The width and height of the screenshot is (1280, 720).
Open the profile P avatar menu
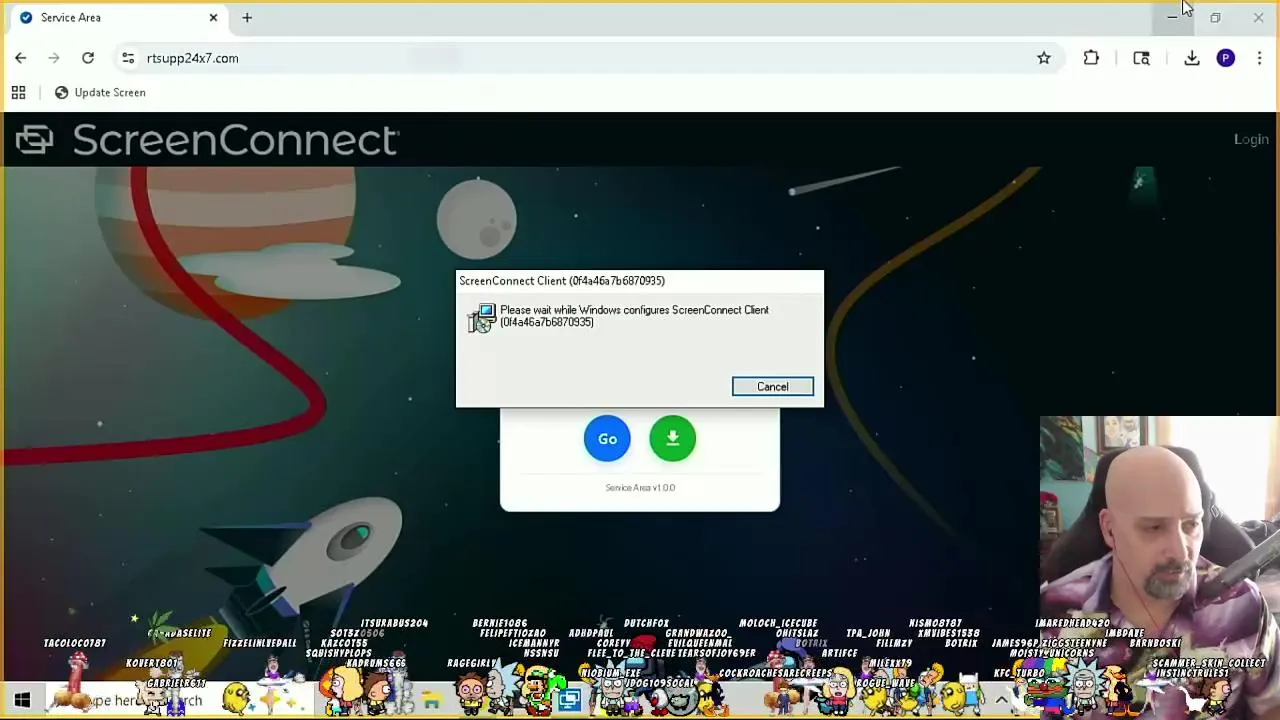1226,58
